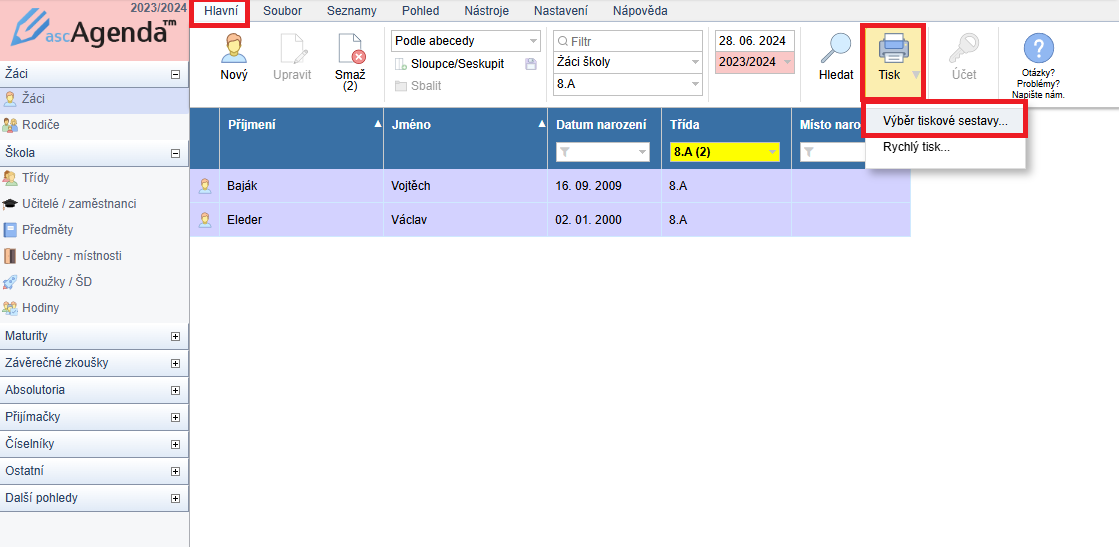
Task: Expand the Absolutoria section
Action: coord(175,391)
